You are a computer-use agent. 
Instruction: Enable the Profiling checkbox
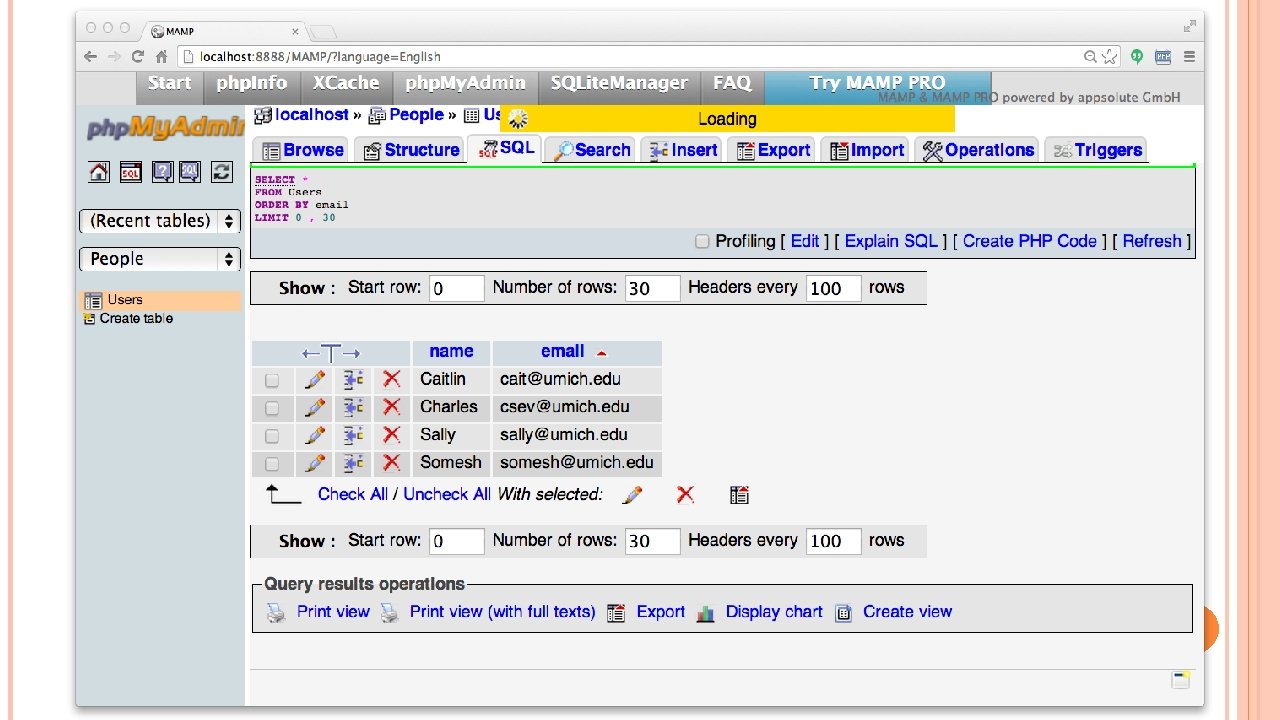(x=702, y=241)
